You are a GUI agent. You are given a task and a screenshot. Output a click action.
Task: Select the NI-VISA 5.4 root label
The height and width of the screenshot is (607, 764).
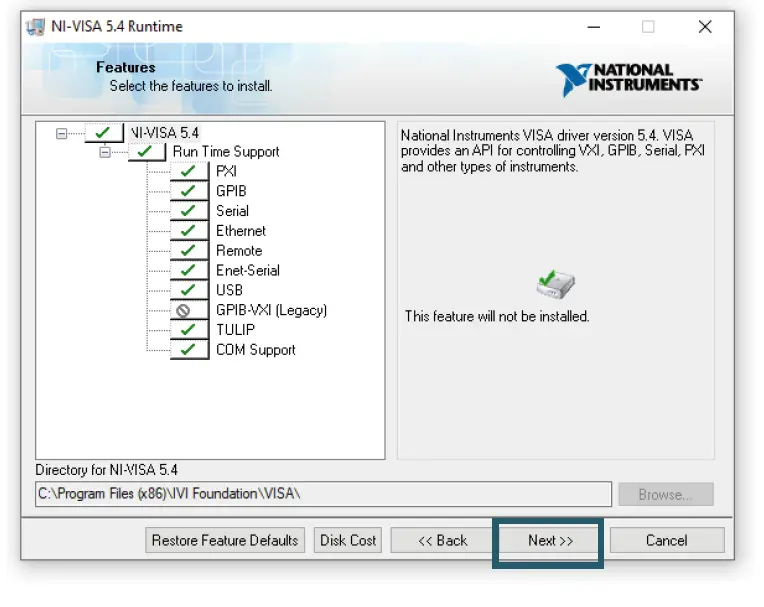(x=165, y=133)
